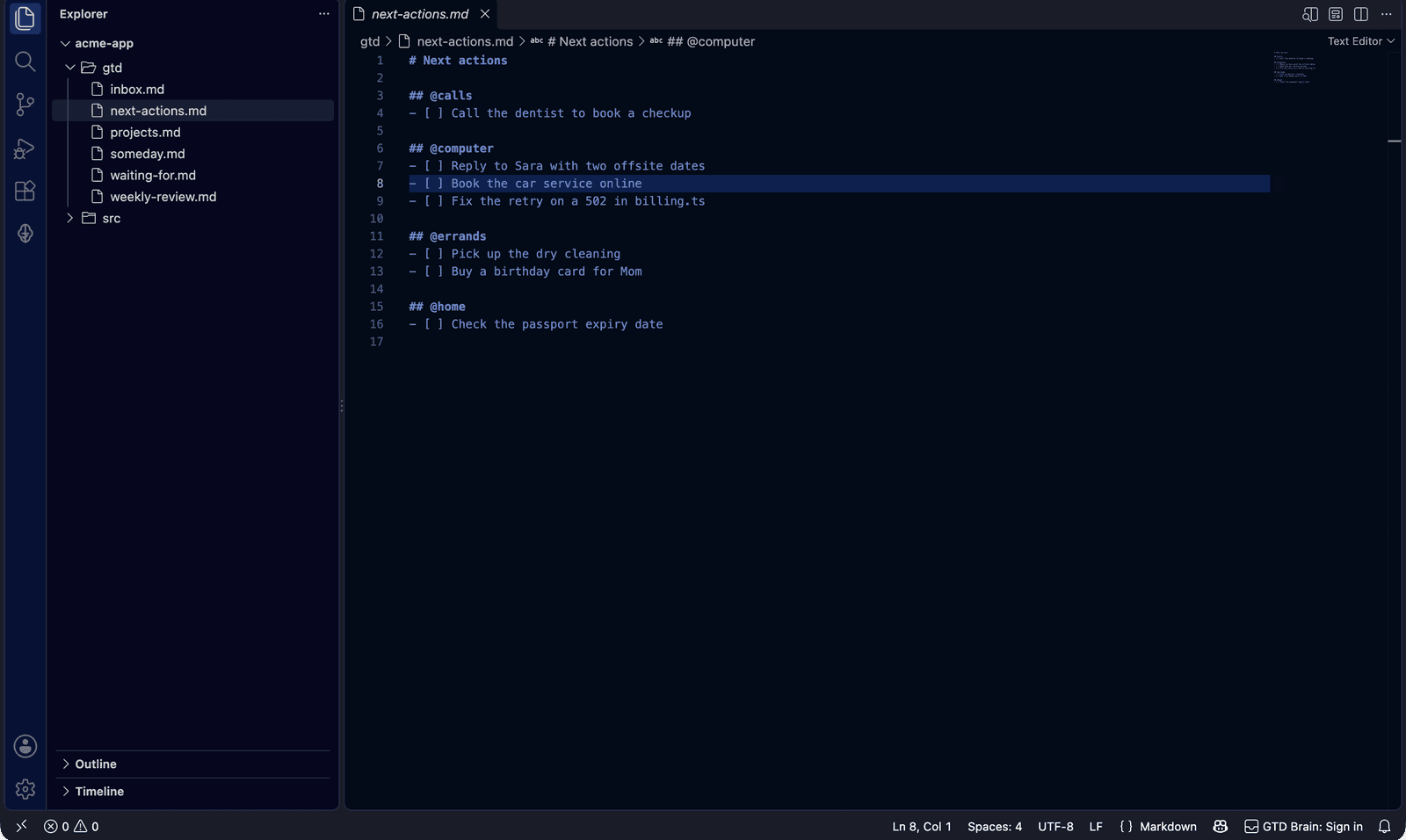Place cursor on '## @computer' heading line
This screenshot has height=840, width=1406.
click(451, 148)
